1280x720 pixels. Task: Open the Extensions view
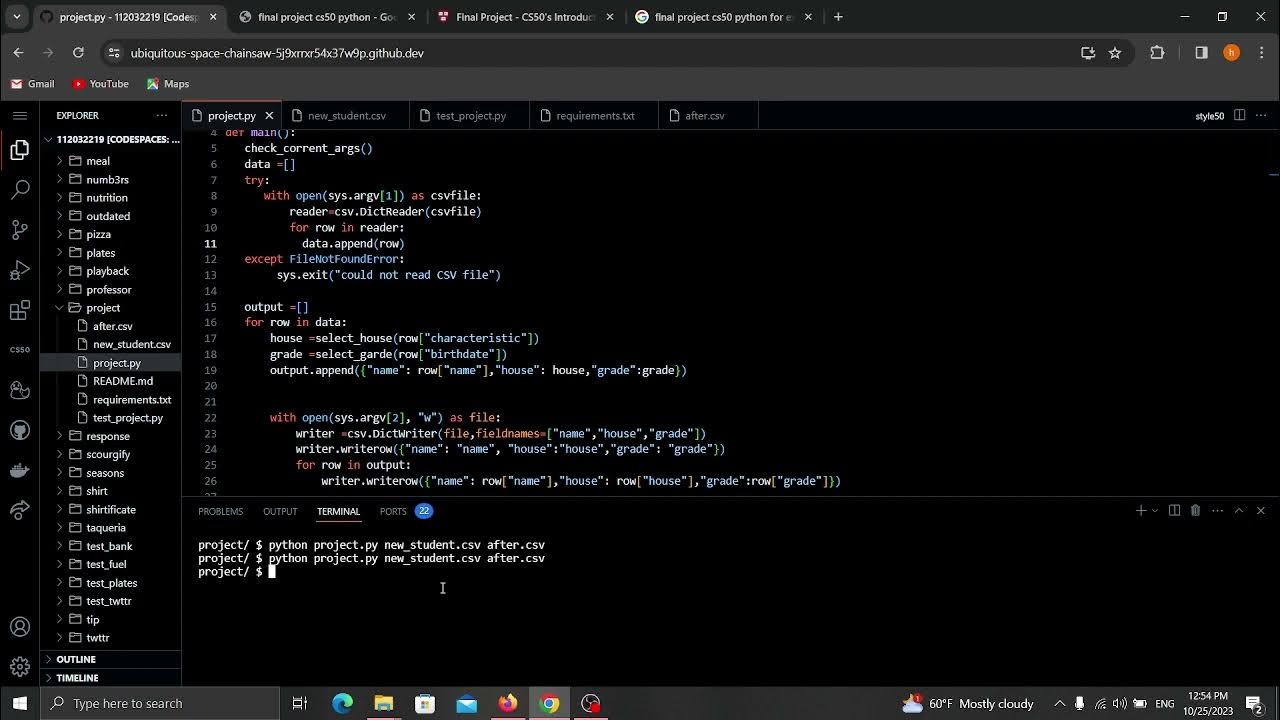click(x=19, y=311)
